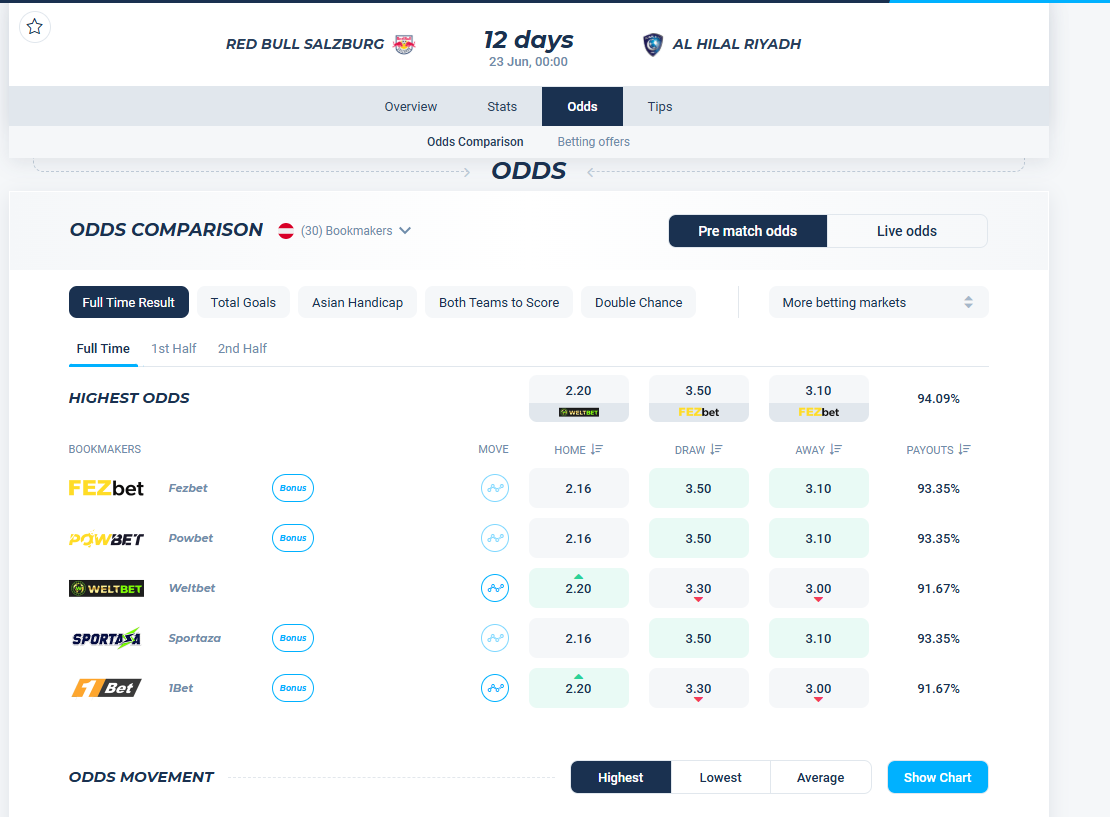This screenshot has height=817, width=1110.
Task: Click the Powbet bookmaker logo
Action: (106, 538)
